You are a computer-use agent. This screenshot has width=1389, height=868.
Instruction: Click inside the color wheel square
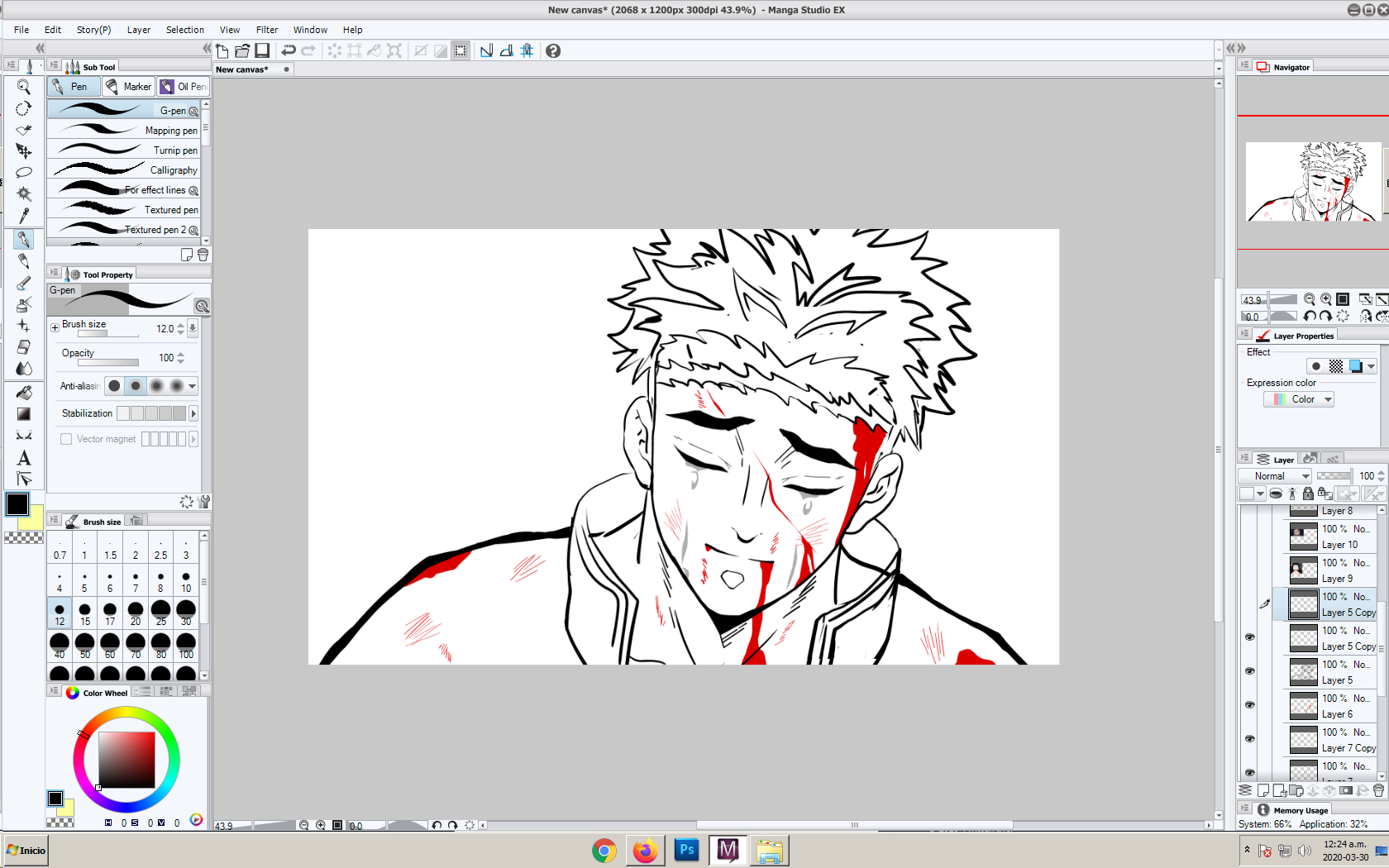(126, 760)
